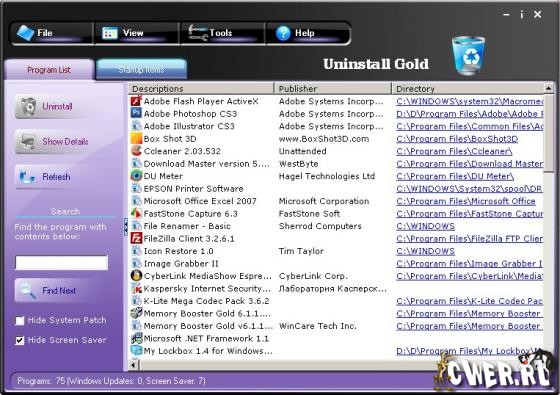Select the Download Master icon
The height and width of the screenshot is (395, 560).
(136, 164)
